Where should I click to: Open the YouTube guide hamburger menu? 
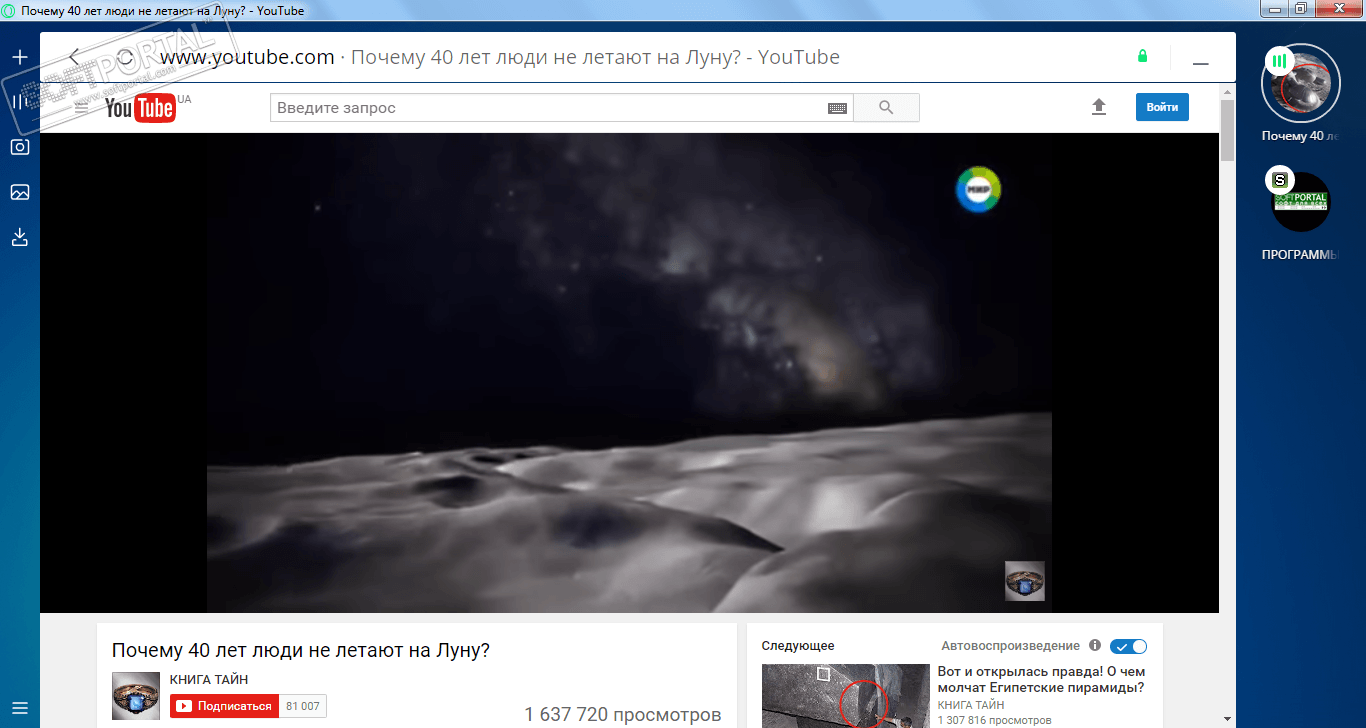pos(82,107)
